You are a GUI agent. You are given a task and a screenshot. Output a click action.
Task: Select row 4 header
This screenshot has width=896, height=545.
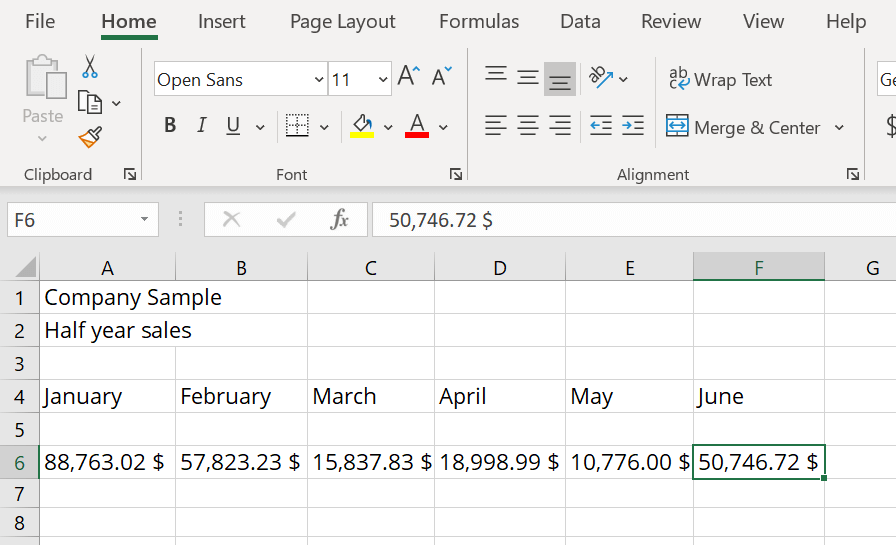[19, 396]
